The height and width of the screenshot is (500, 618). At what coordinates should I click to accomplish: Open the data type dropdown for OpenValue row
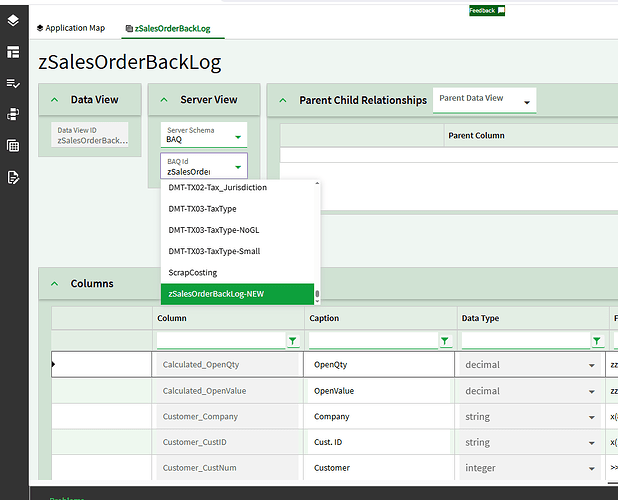592,392
